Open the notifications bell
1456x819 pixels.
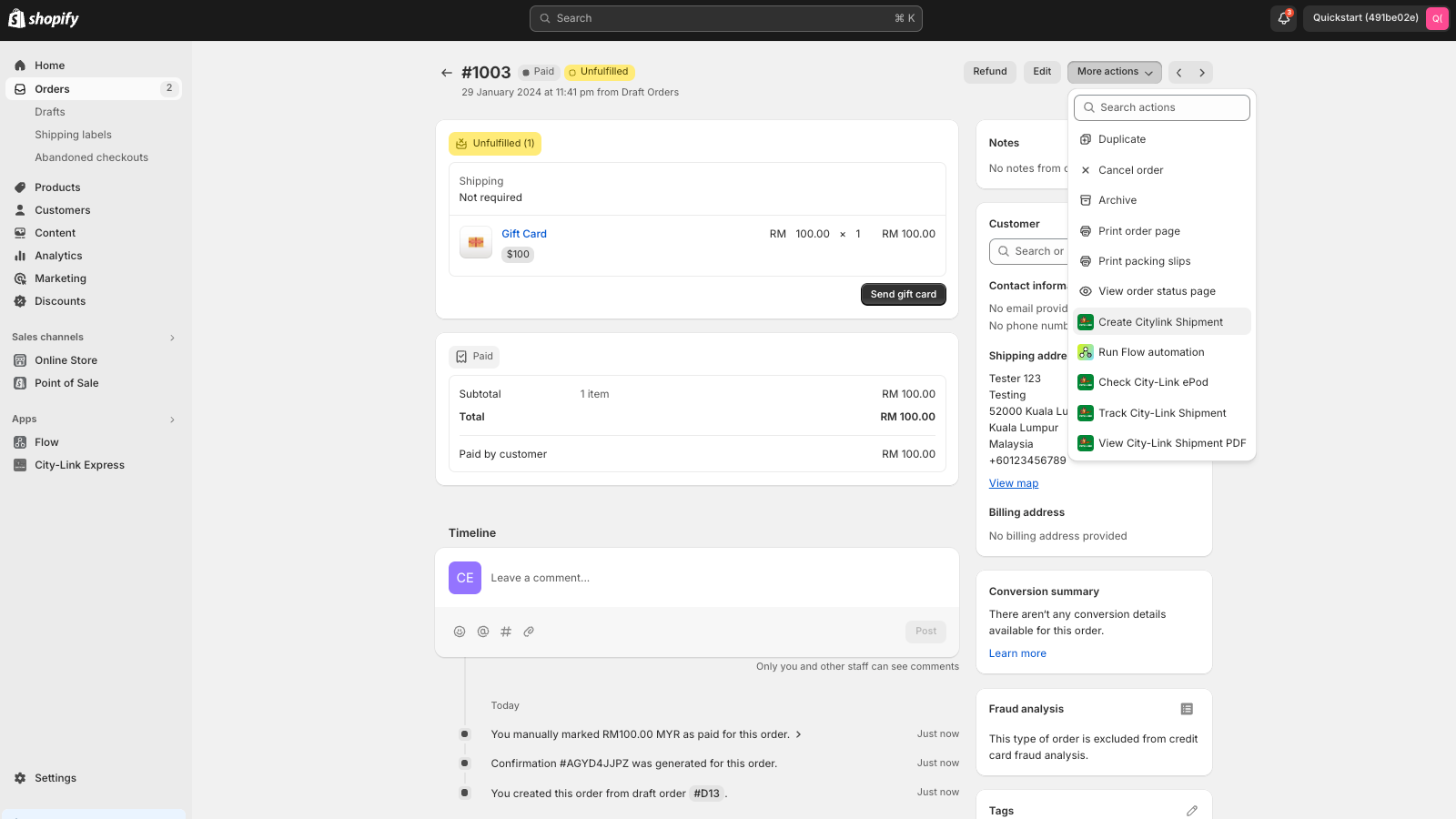pos(1284,18)
